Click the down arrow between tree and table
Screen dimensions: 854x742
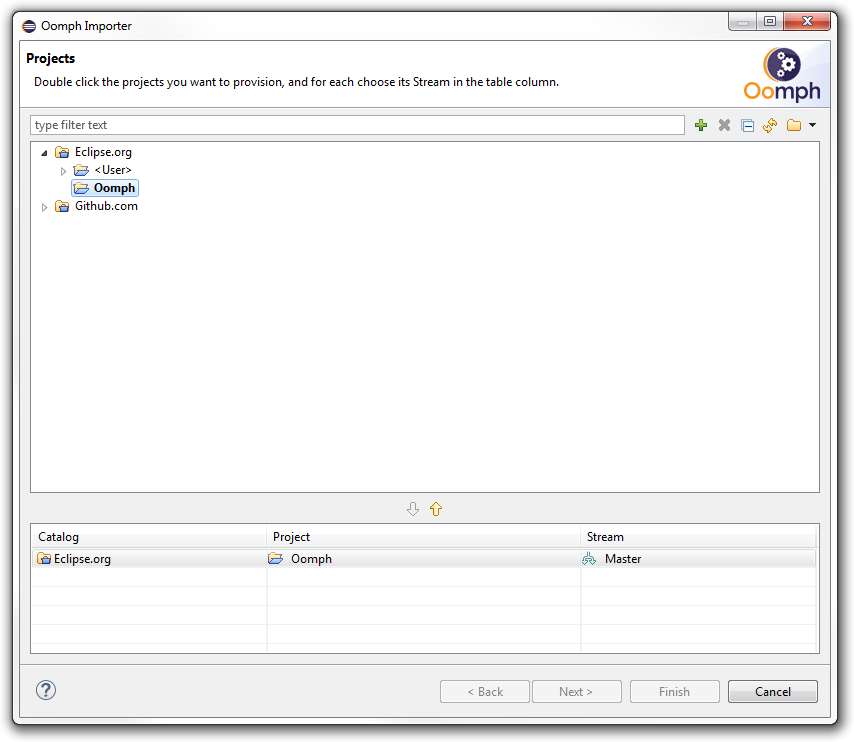pyautogui.click(x=413, y=509)
